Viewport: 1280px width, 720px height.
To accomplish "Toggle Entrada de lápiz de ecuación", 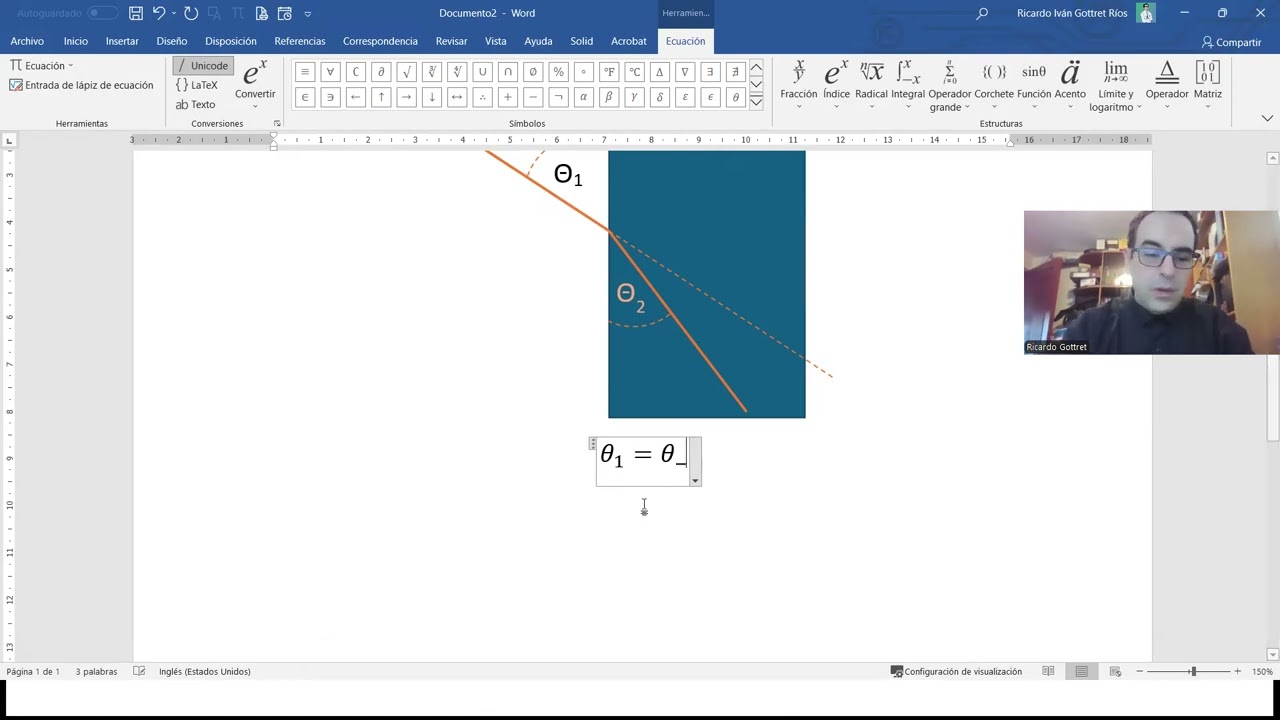I will coord(81,85).
